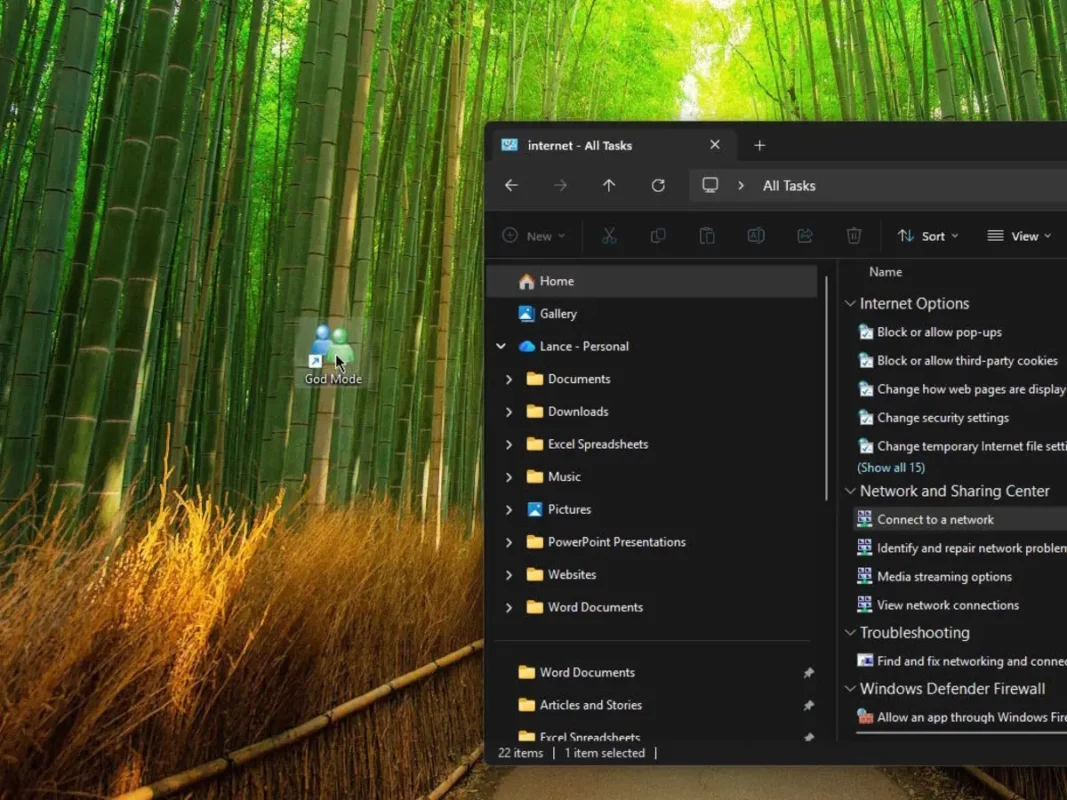Expand the Websites folder arrow
1067x800 pixels.
pyautogui.click(x=509, y=575)
